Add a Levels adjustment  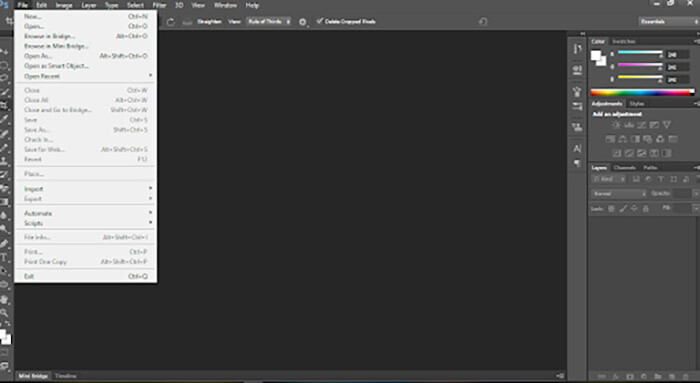tap(629, 125)
